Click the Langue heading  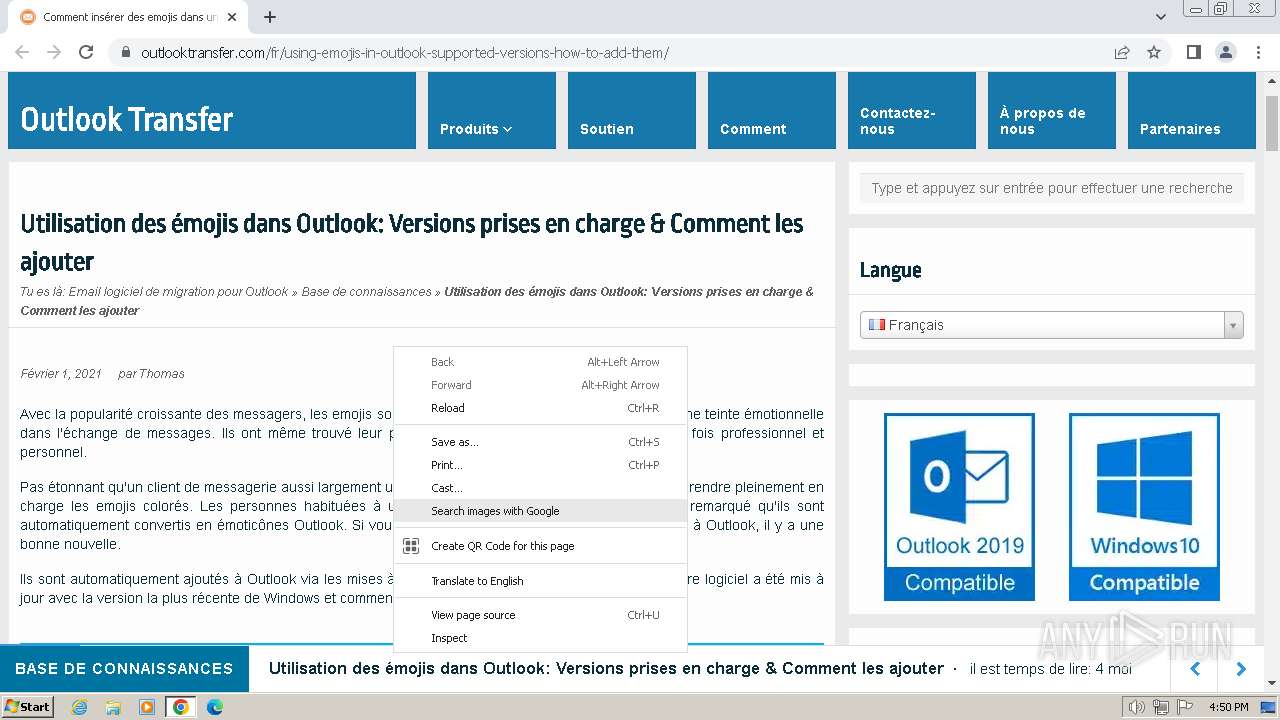(890, 270)
